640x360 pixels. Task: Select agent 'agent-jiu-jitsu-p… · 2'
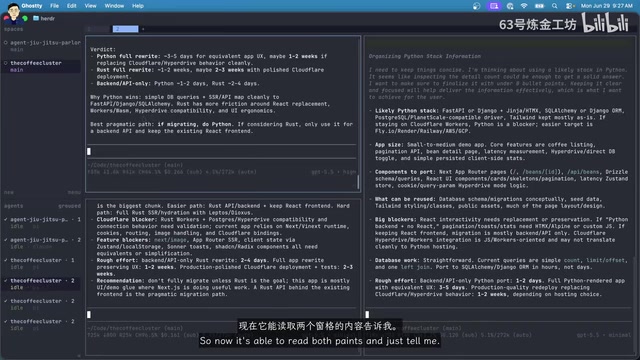42,243
